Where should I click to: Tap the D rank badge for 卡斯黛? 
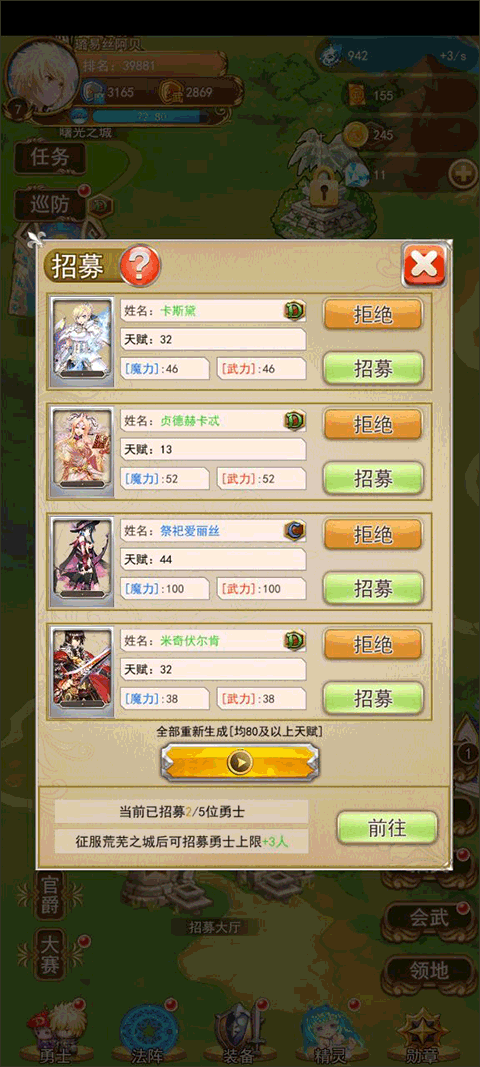pos(294,311)
